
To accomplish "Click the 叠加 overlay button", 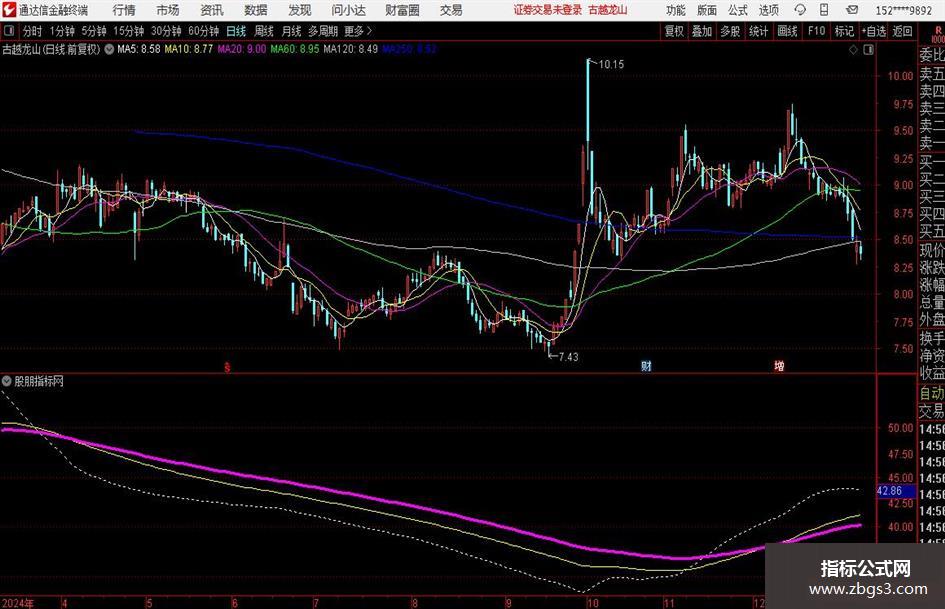I will pyautogui.click(x=702, y=31).
